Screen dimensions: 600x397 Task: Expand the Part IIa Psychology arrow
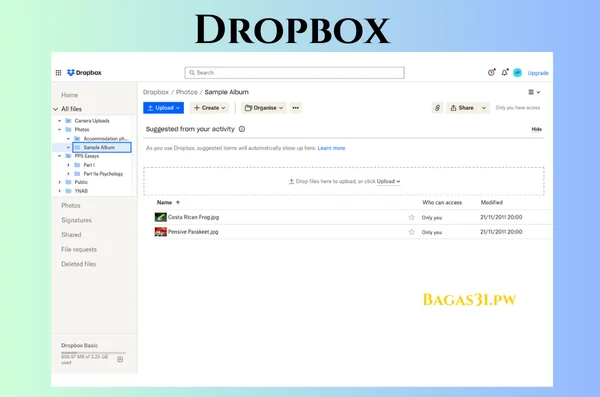[68, 174]
